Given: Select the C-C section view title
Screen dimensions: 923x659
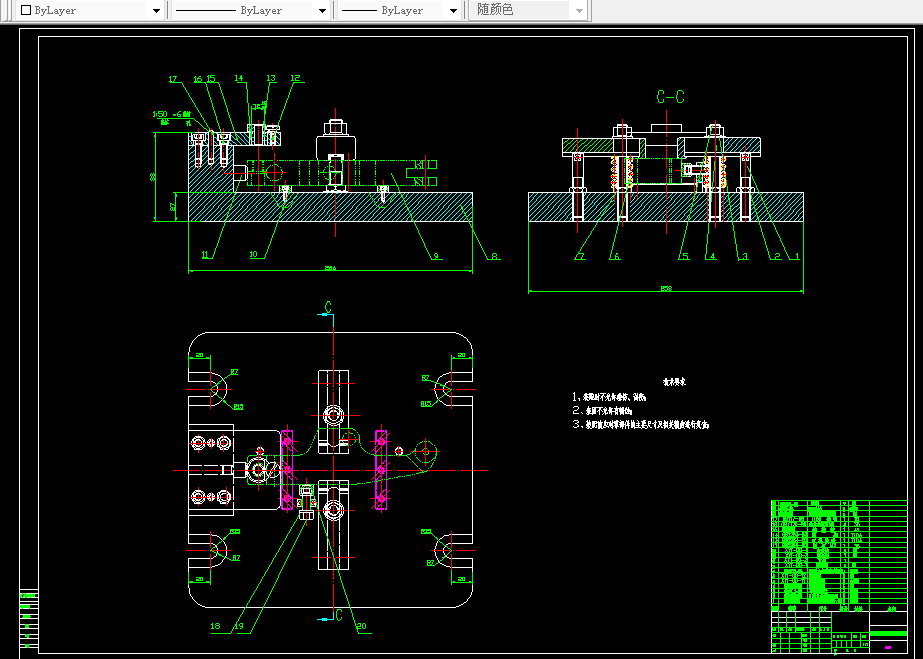Looking at the screenshot, I should pyautogui.click(x=670, y=97).
